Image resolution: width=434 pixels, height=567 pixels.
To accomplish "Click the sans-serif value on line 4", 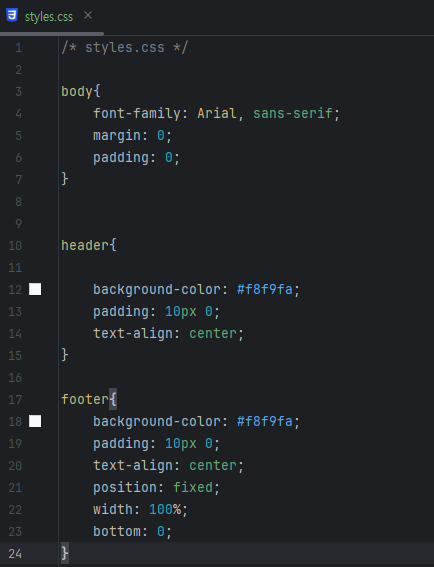I will 293,114.
